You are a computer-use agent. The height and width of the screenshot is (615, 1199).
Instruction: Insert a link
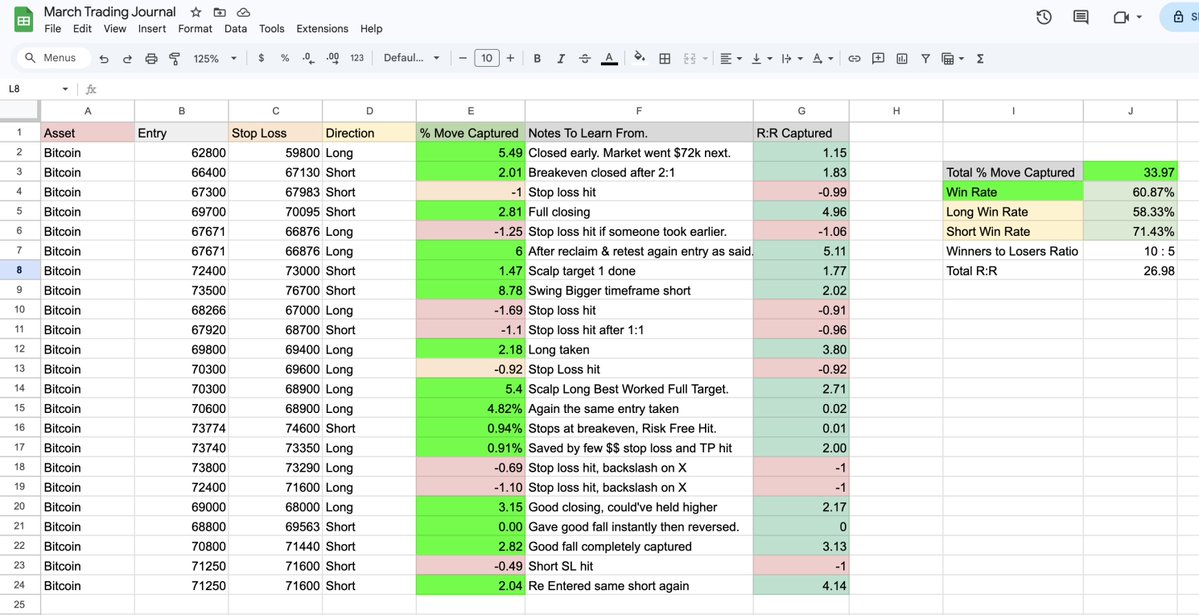click(854, 58)
